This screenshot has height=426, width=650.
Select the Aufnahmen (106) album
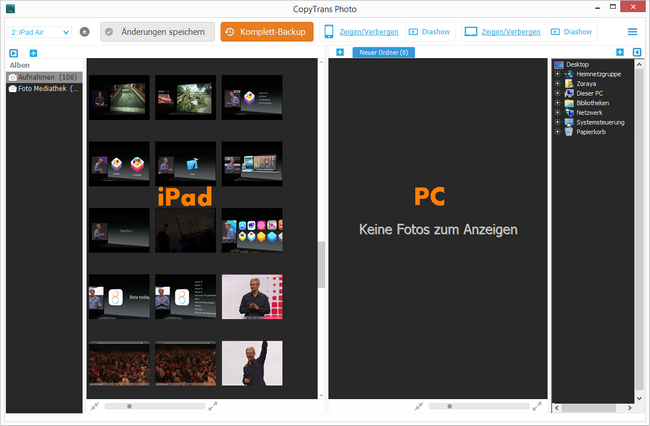point(44,77)
